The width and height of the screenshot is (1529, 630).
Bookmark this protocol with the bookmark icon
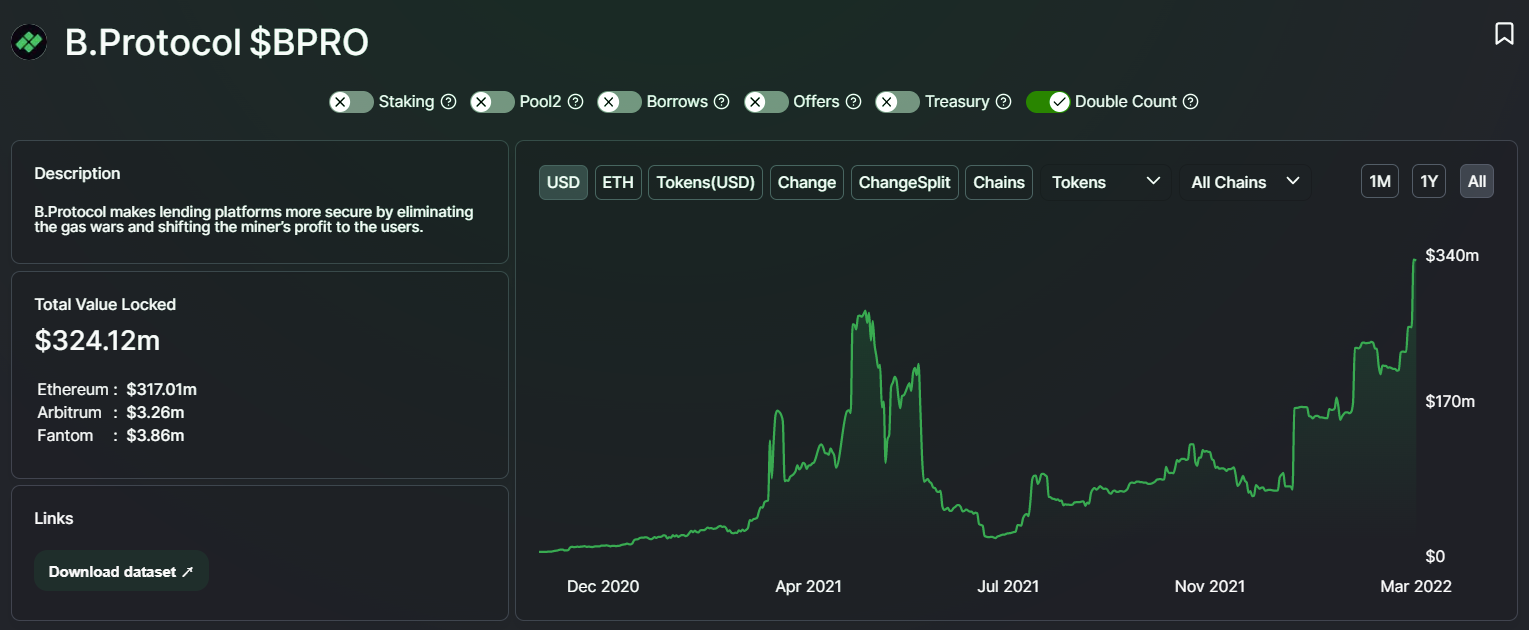coord(1504,34)
